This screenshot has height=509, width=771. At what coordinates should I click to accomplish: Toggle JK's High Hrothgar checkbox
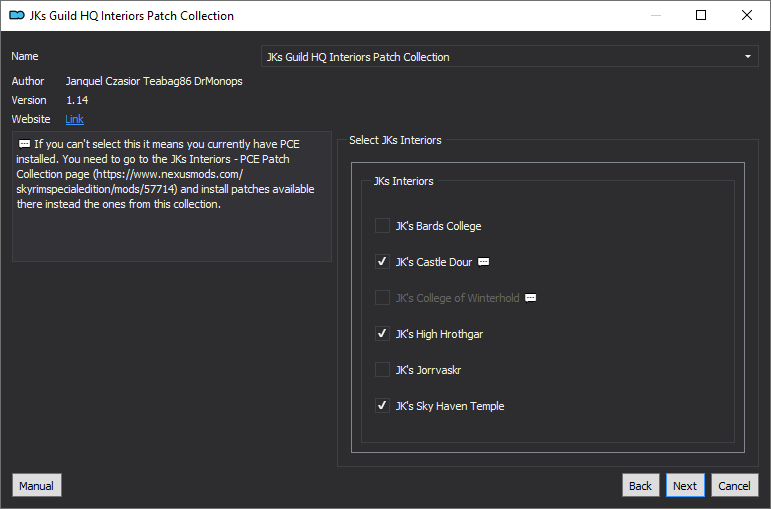pos(382,334)
